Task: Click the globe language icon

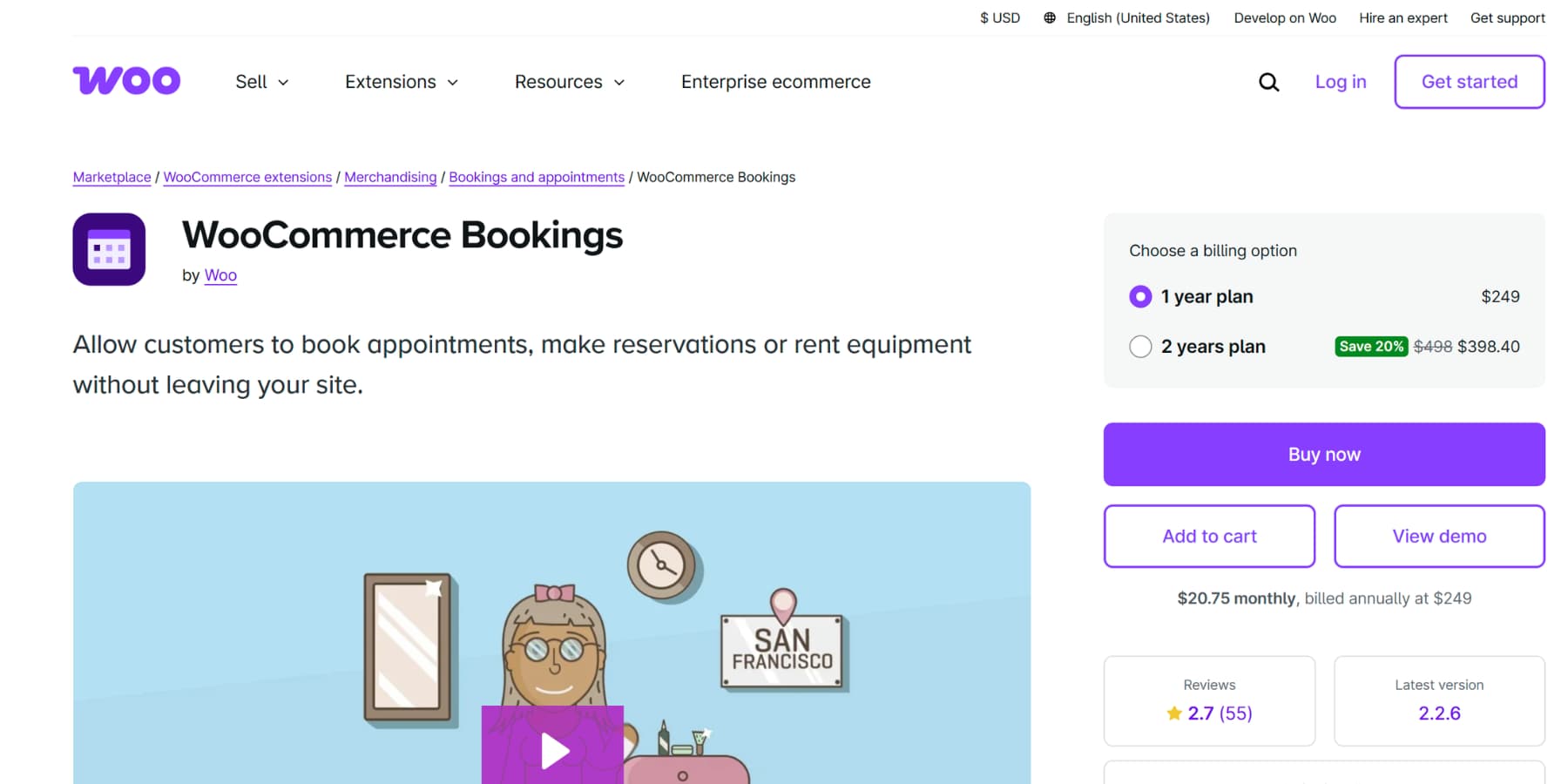Action: click(x=1048, y=17)
